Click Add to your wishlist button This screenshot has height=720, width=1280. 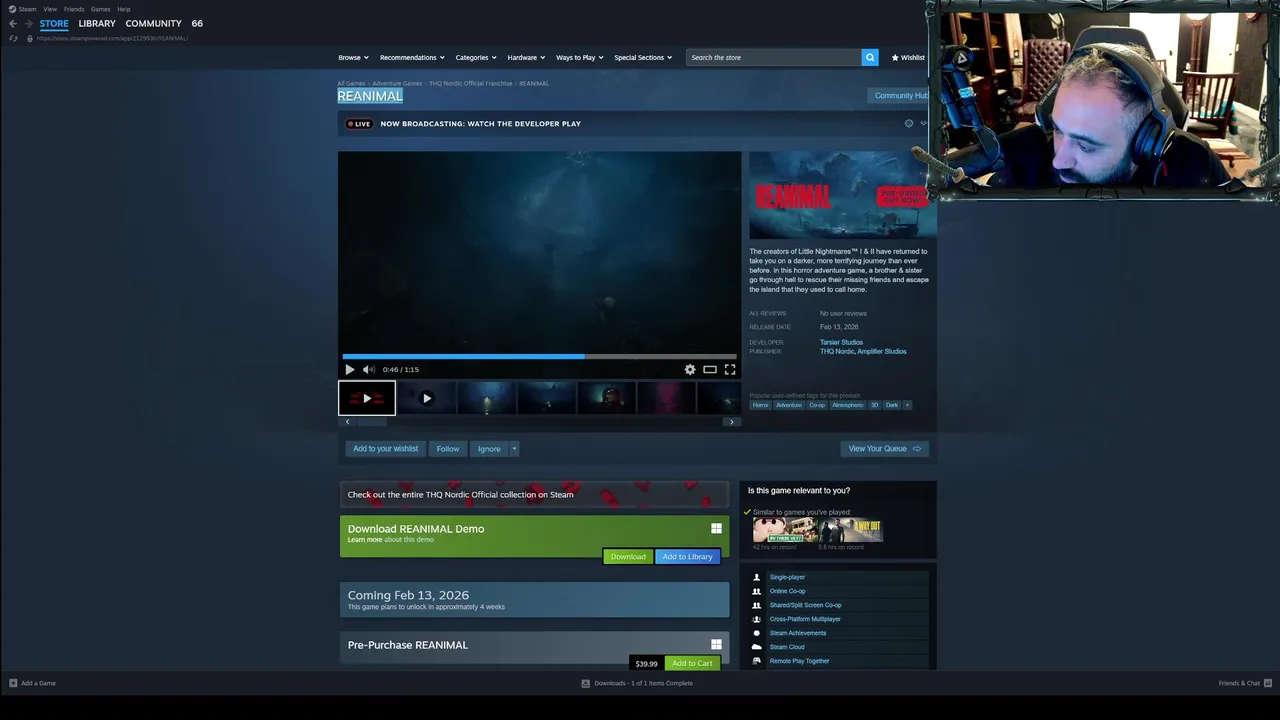tap(385, 448)
